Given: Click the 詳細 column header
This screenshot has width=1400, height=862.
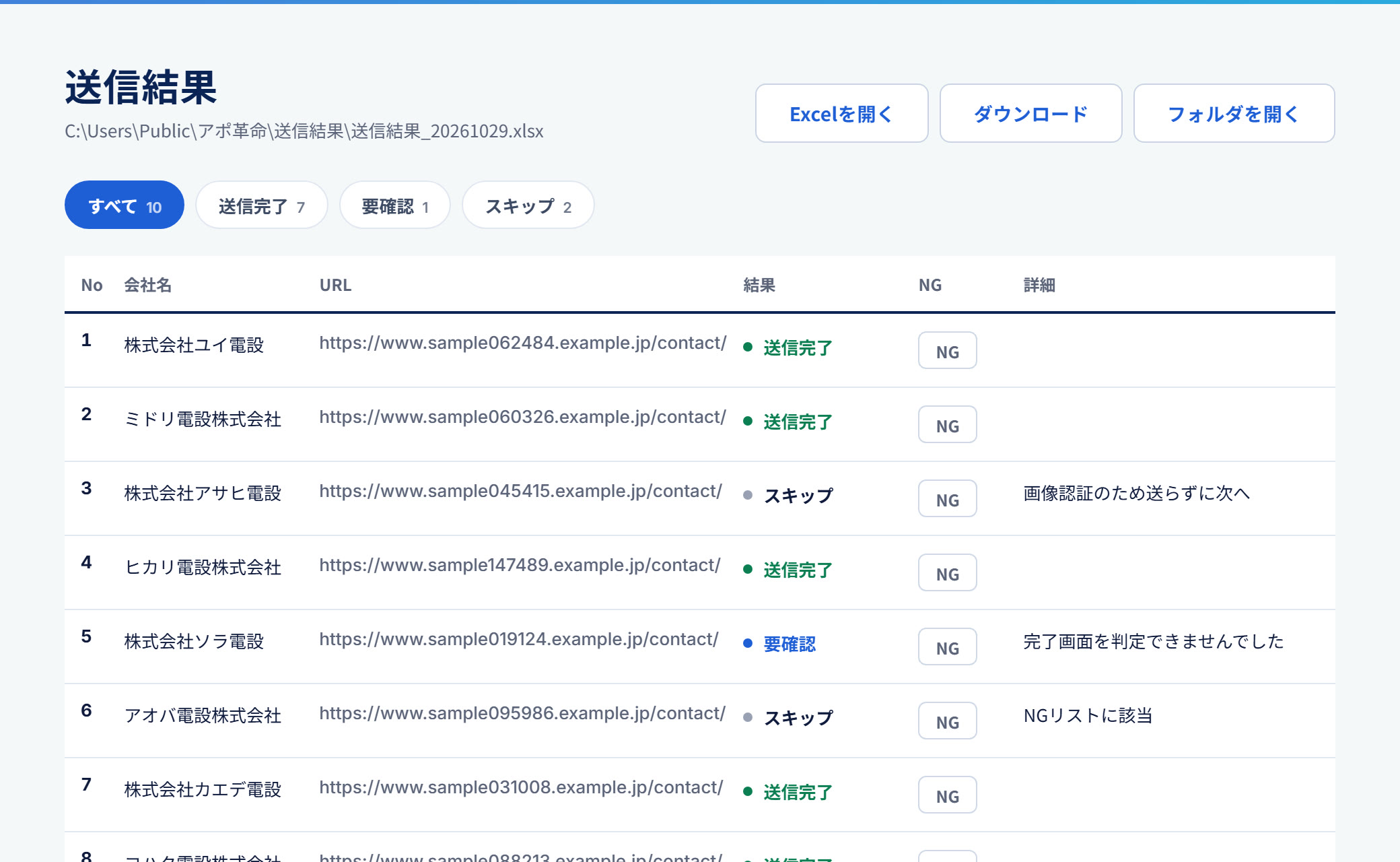Looking at the screenshot, I should [x=1039, y=286].
